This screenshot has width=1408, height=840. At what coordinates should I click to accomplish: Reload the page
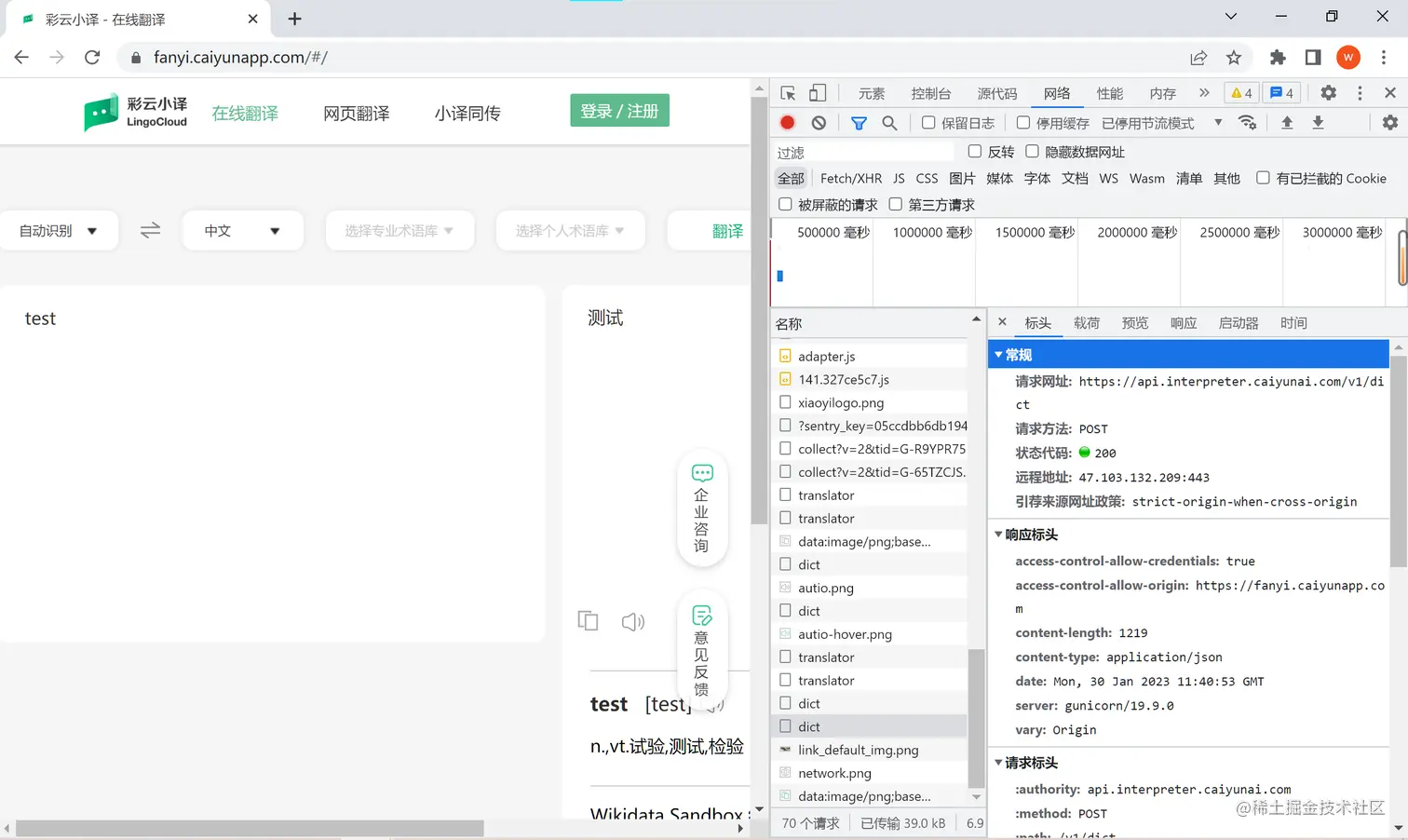[92, 58]
